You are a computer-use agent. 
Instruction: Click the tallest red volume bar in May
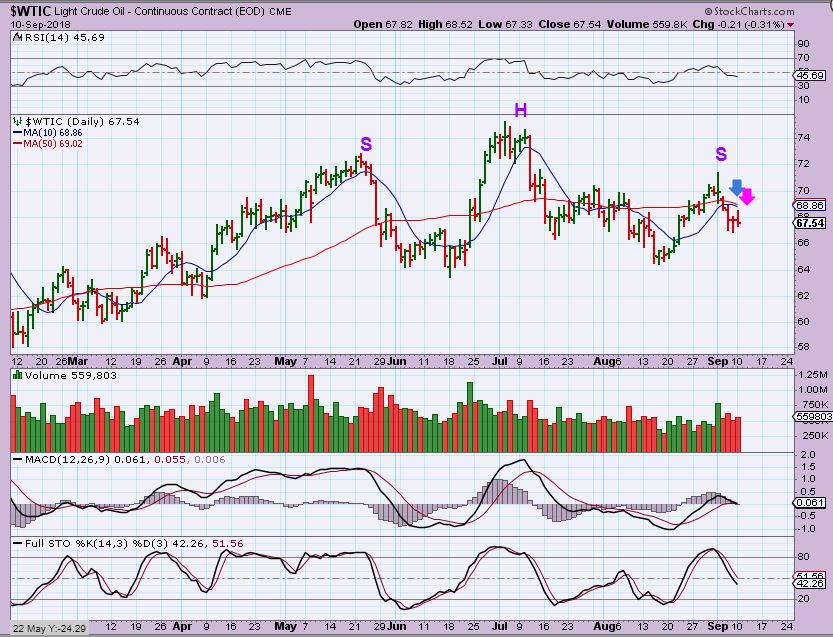point(311,413)
